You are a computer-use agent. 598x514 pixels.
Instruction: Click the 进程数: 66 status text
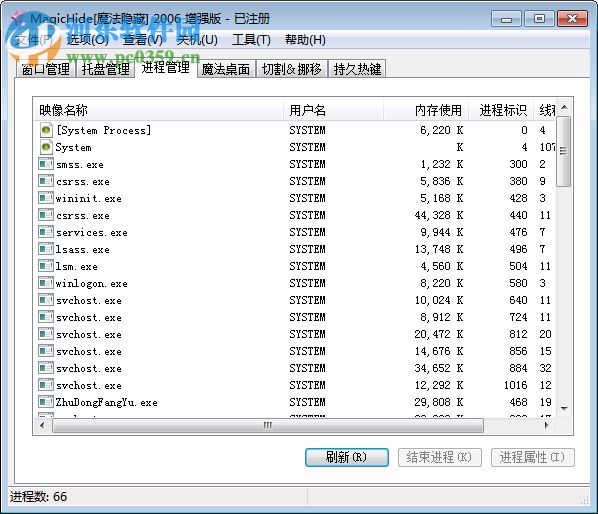click(x=39, y=496)
